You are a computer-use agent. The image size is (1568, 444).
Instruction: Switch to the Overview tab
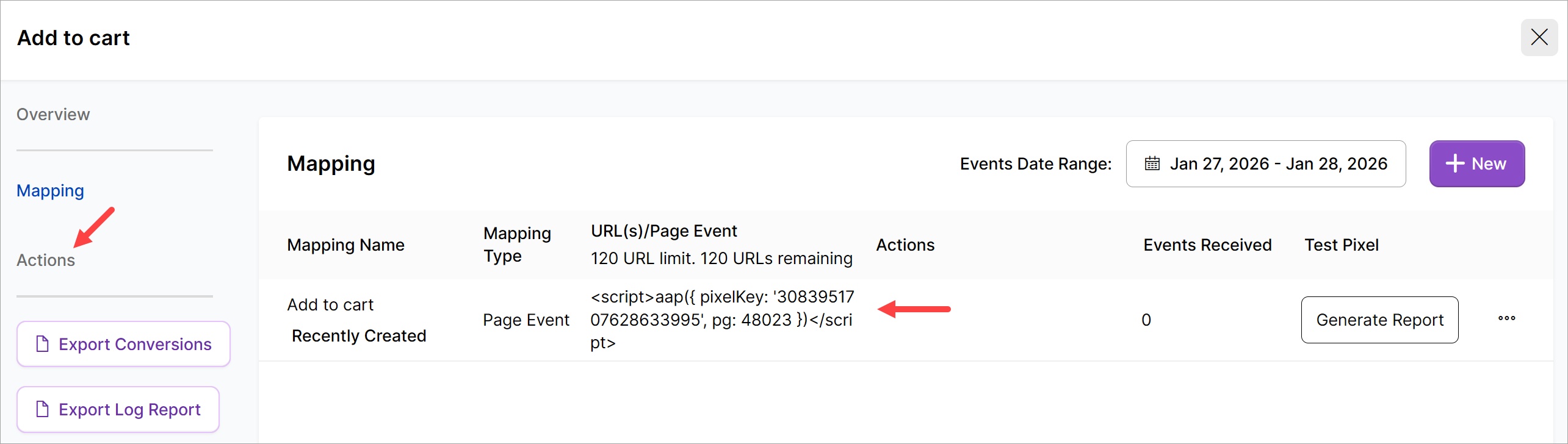point(53,115)
